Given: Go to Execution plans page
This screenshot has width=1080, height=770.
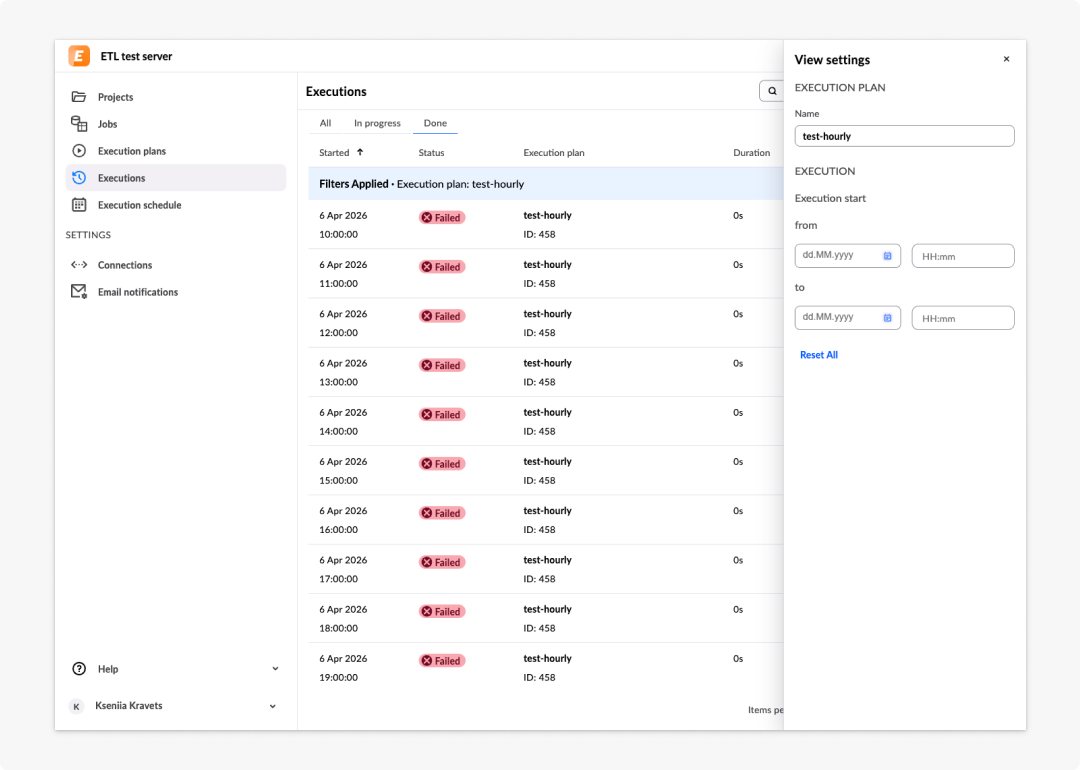Looking at the screenshot, I should coord(176,151).
